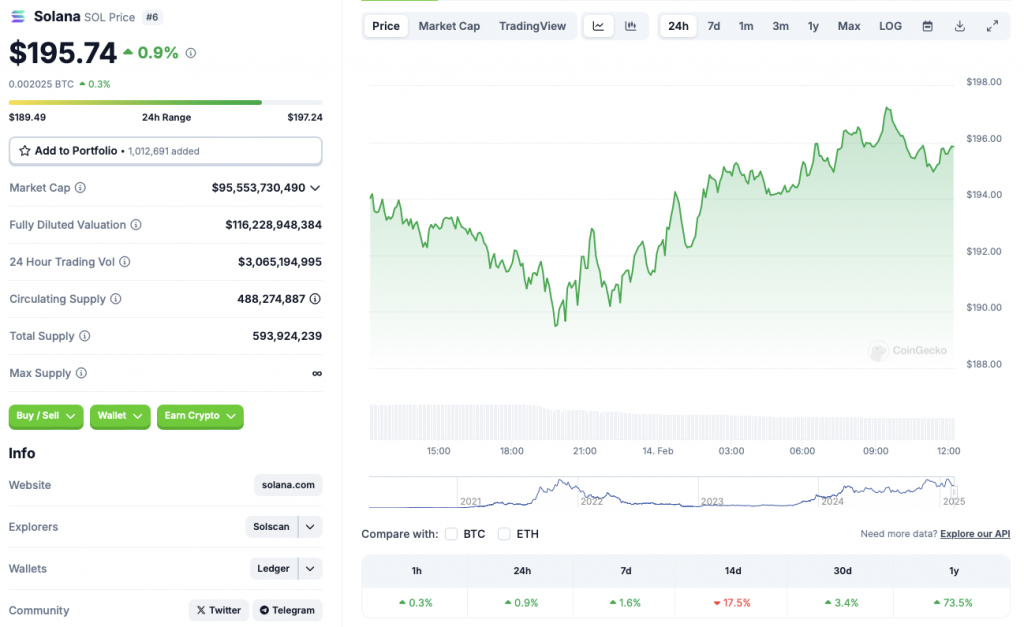Switch to the candlestick chart icon
Viewport: 1024px width, 627px height.
click(631, 26)
